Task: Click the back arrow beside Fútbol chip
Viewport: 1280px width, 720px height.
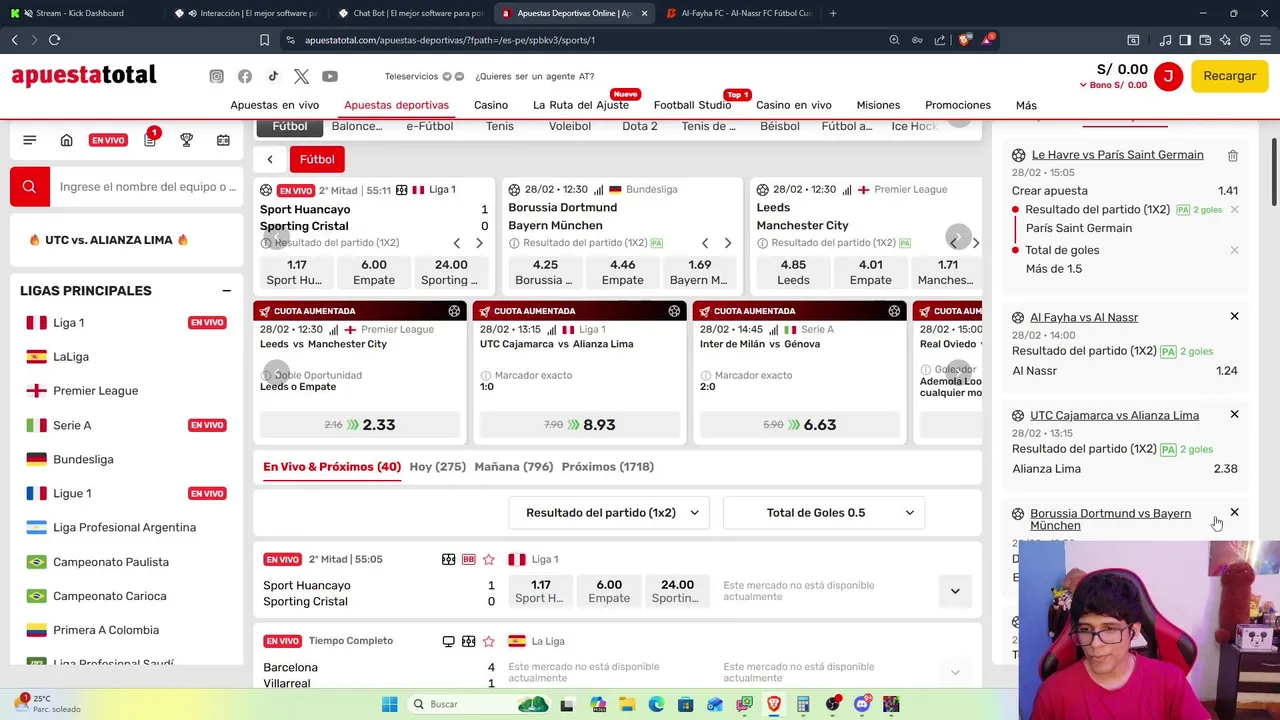Action: [x=269, y=159]
